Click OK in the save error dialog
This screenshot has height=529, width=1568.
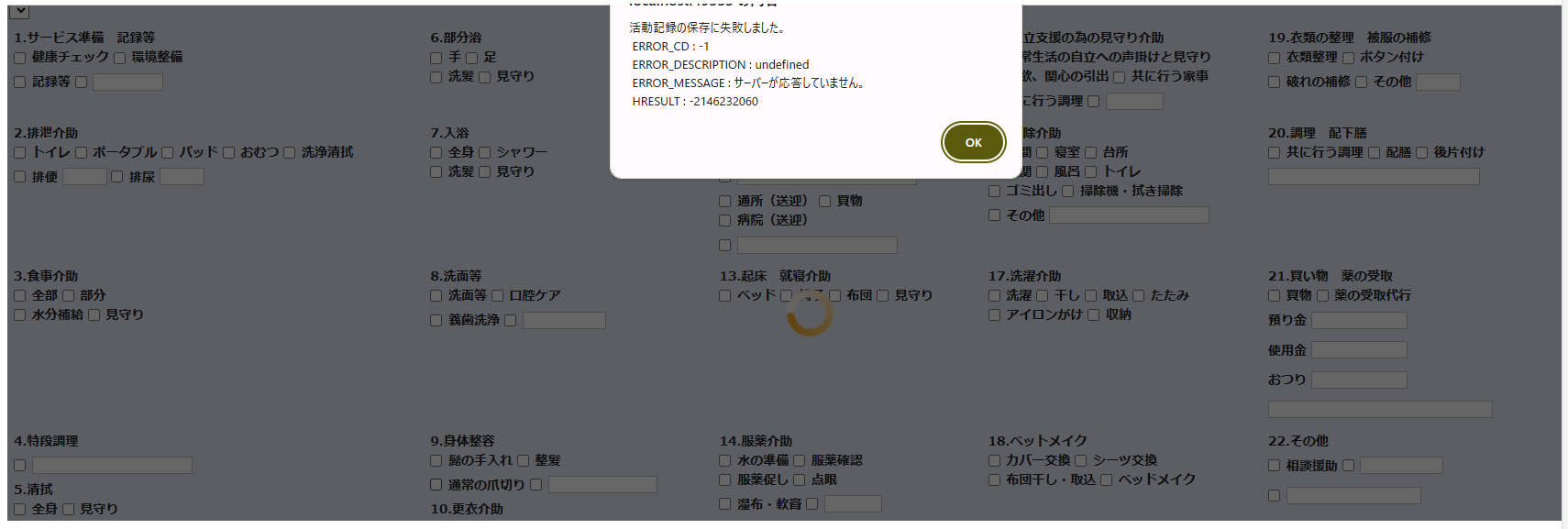(x=973, y=142)
